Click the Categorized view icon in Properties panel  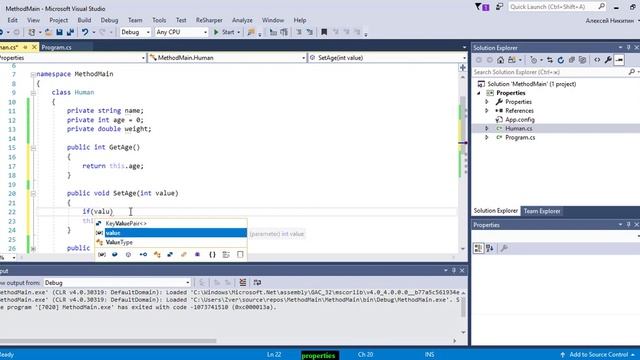(478, 248)
